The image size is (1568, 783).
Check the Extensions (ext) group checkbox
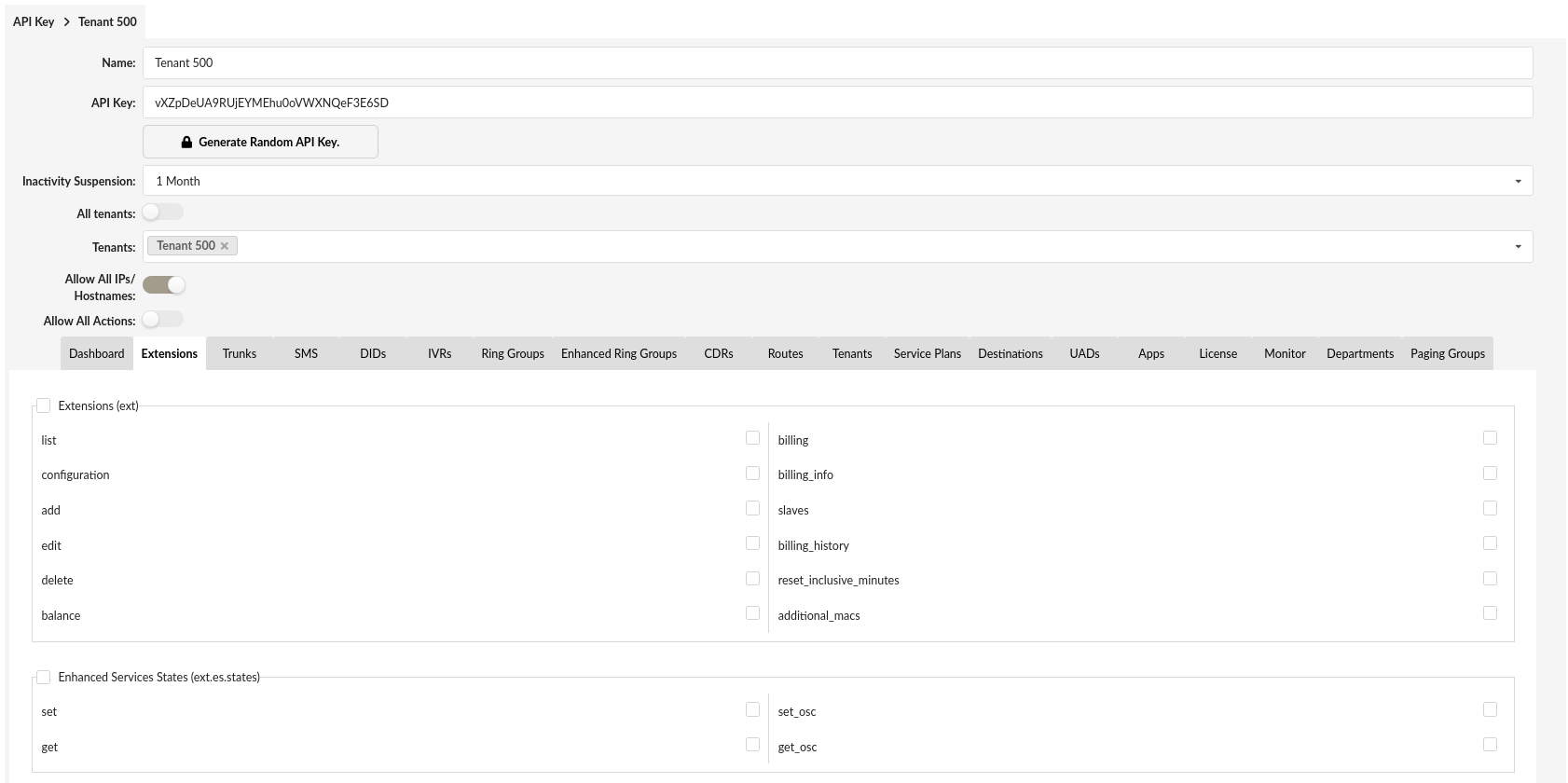pyautogui.click(x=44, y=405)
